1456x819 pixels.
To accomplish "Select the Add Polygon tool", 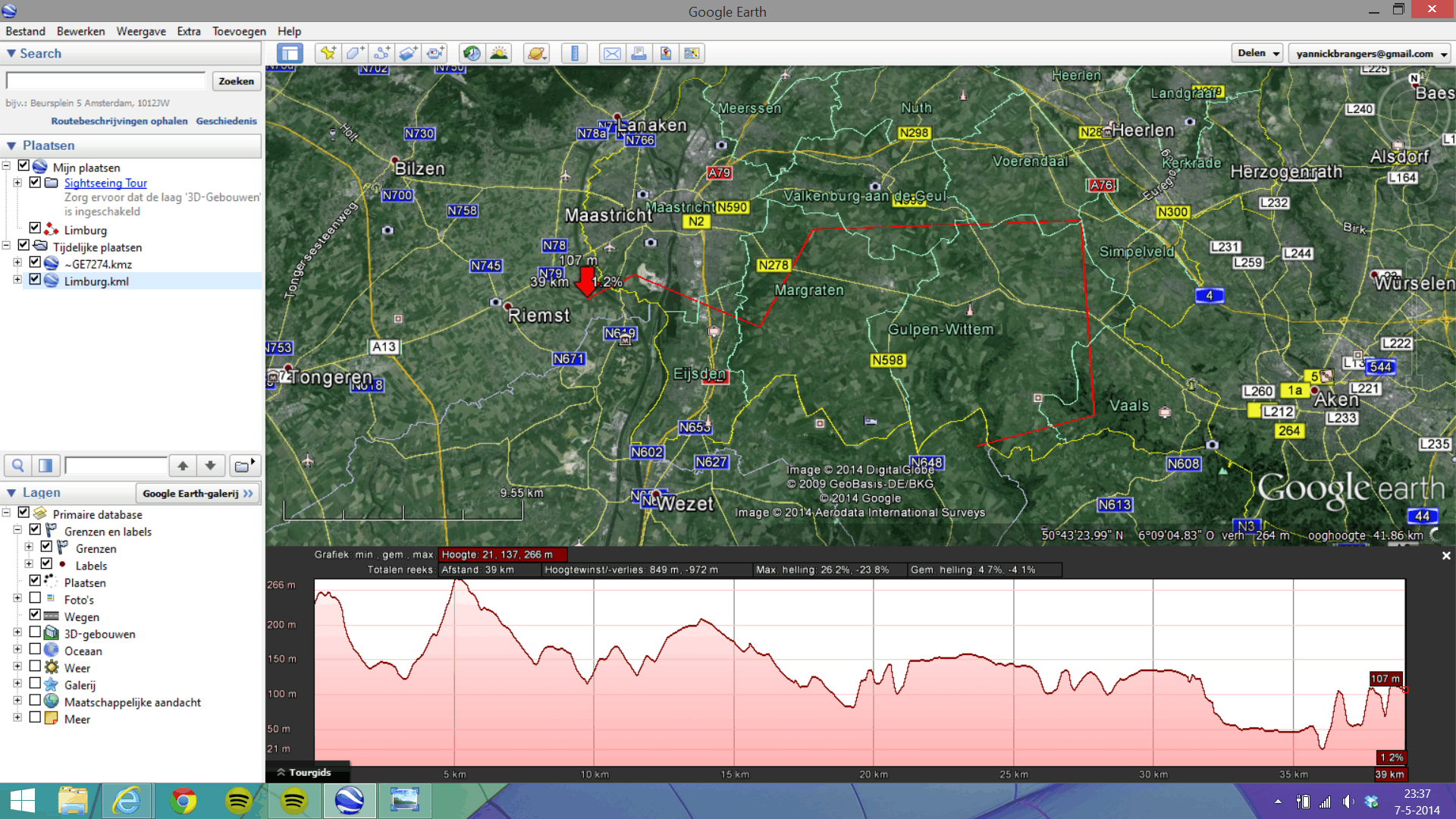I will tap(354, 53).
